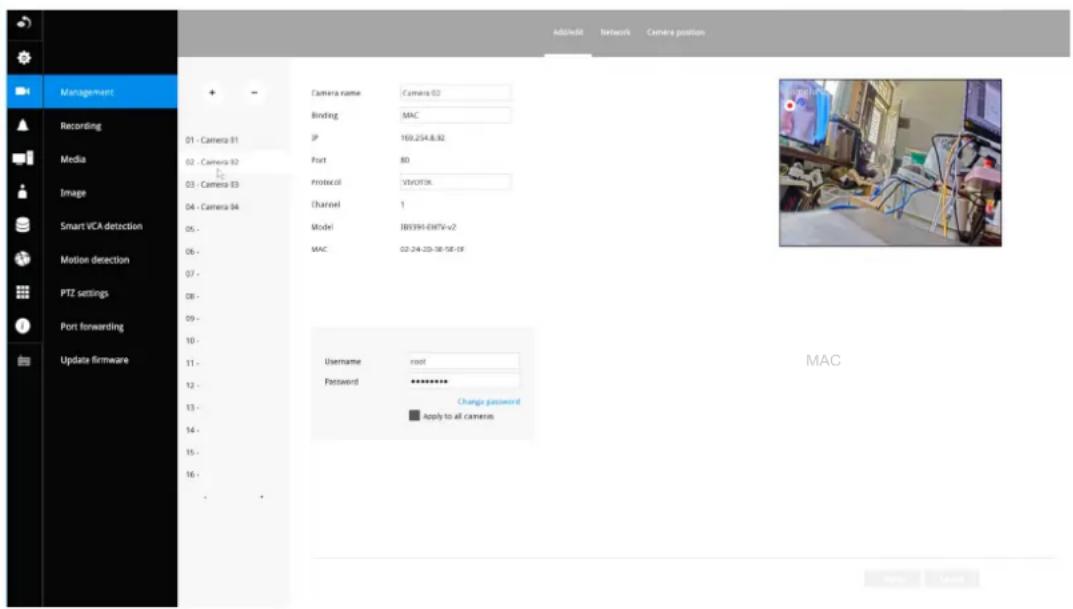Select empty camera slot 05

[192, 229]
